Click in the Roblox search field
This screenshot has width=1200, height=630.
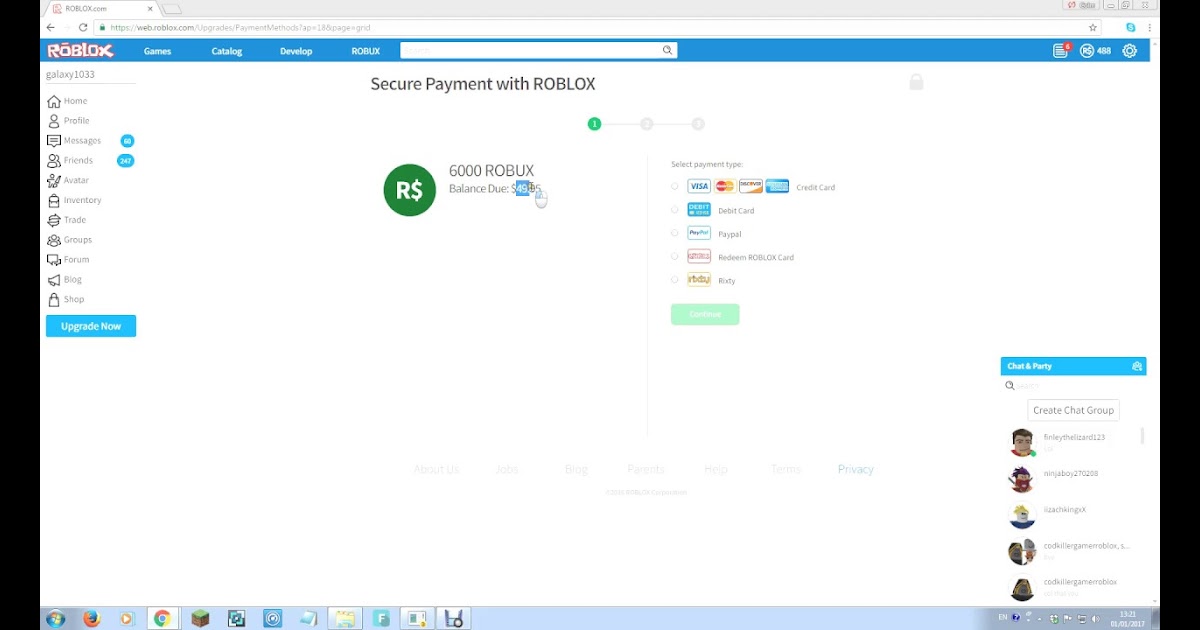(x=530, y=50)
